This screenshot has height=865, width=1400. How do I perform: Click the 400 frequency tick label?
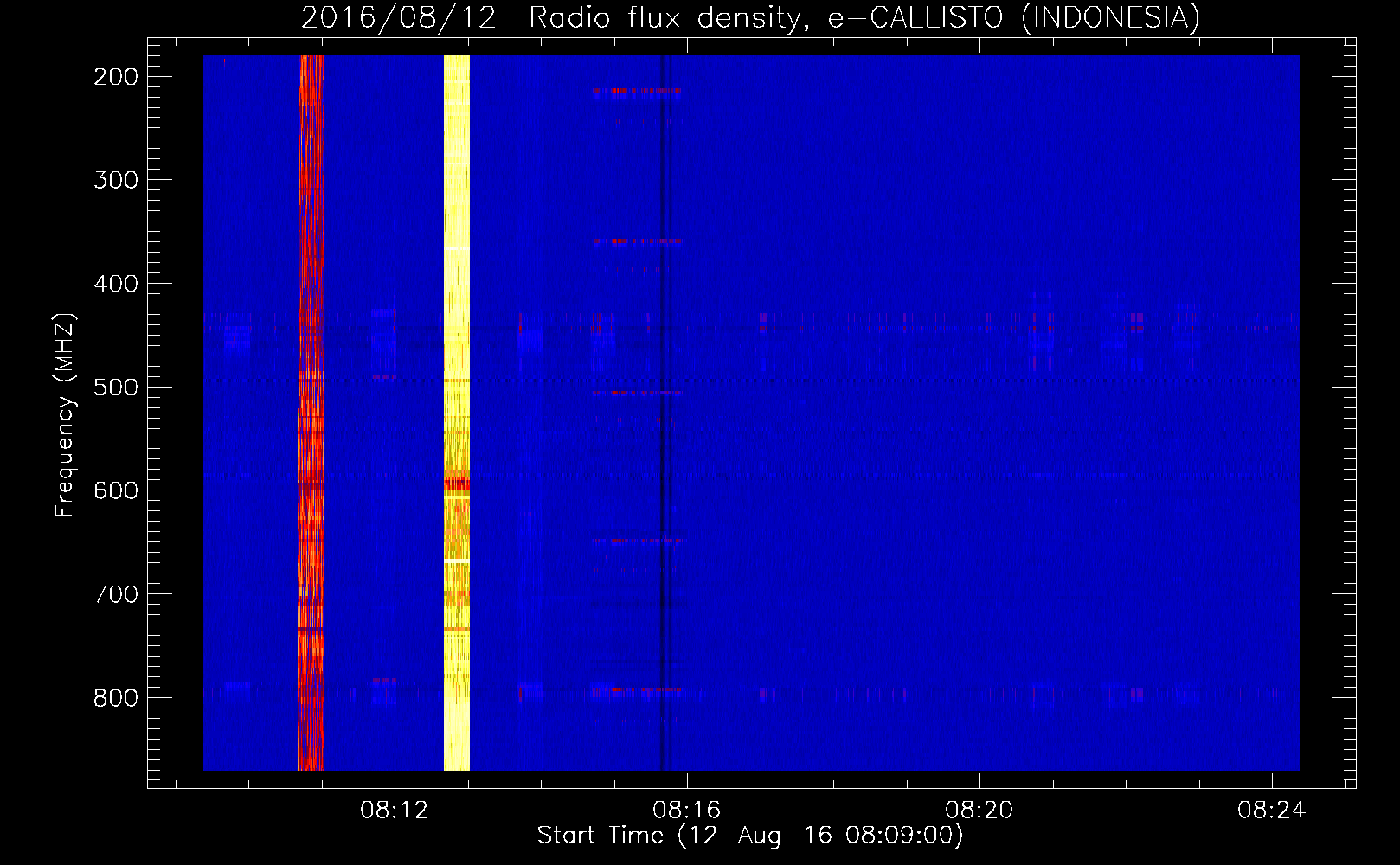tap(115, 284)
